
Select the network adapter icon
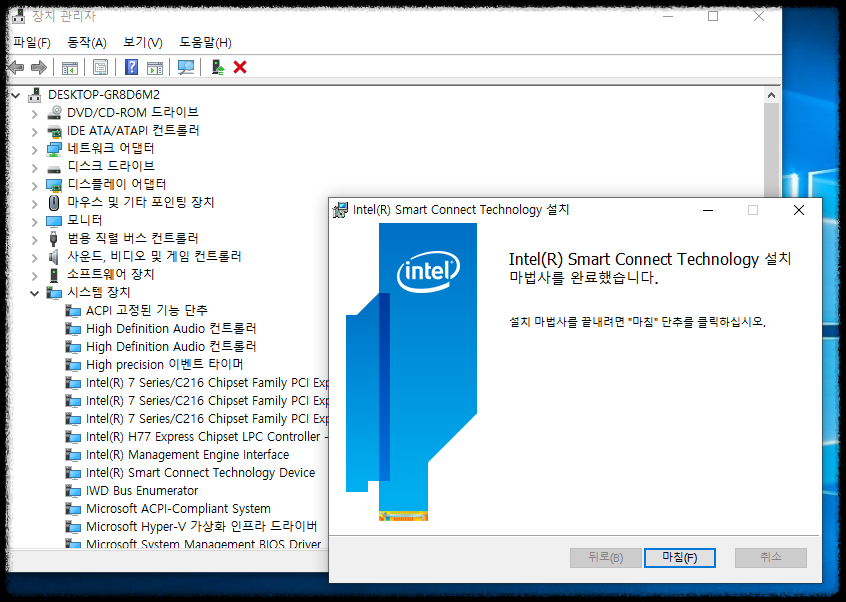tap(54, 149)
